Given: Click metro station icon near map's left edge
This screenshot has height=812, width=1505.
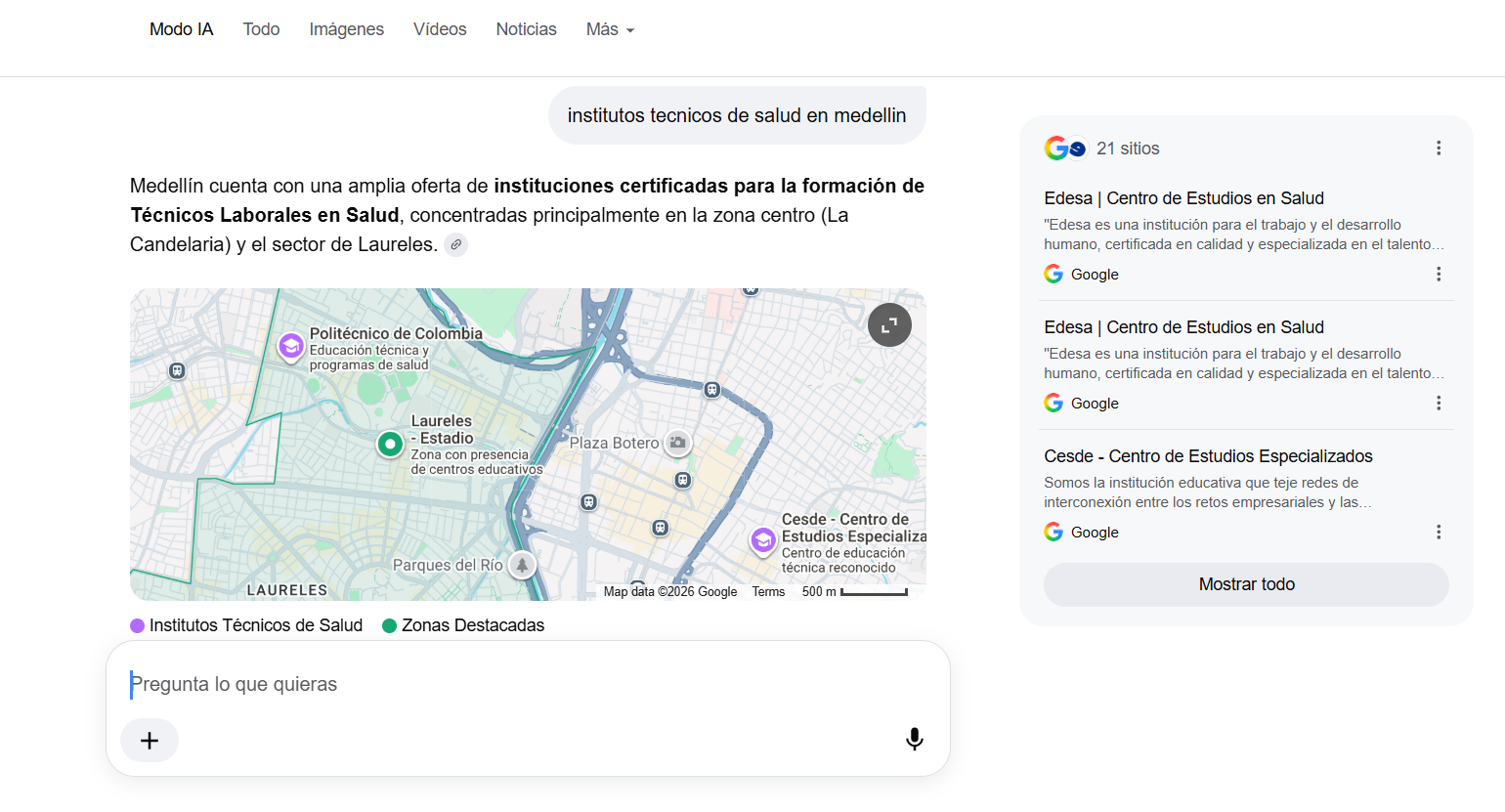Looking at the screenshot, I should coord(177,370).
